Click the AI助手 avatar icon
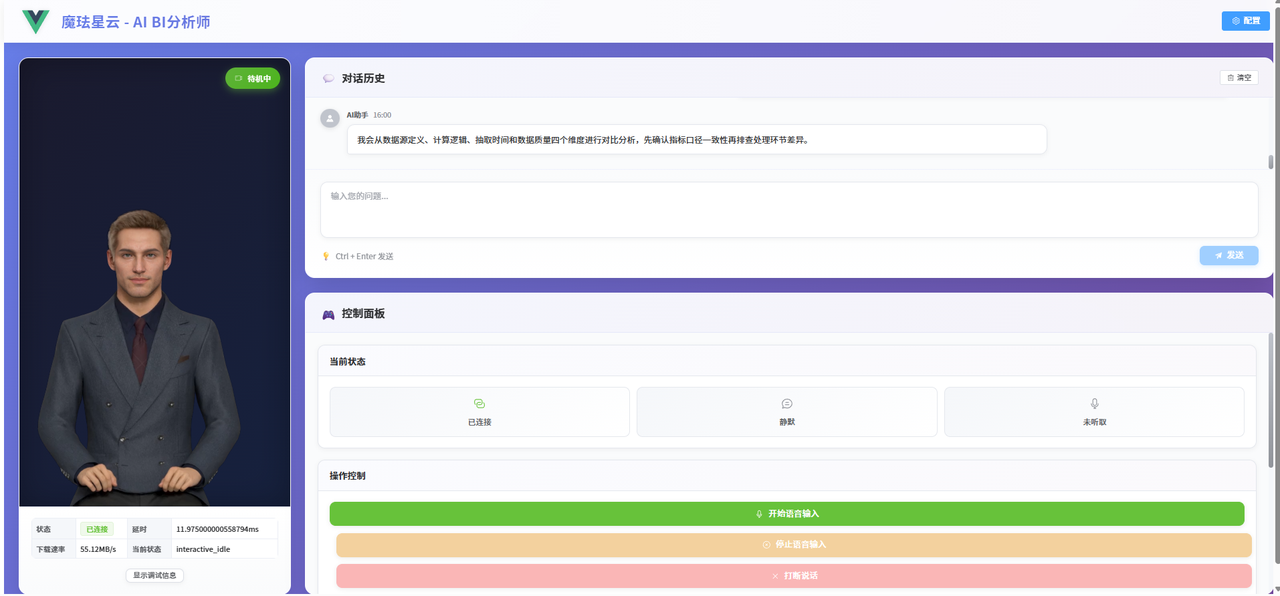The height and width of the screenshot is (596, 1280). point(330,118)
